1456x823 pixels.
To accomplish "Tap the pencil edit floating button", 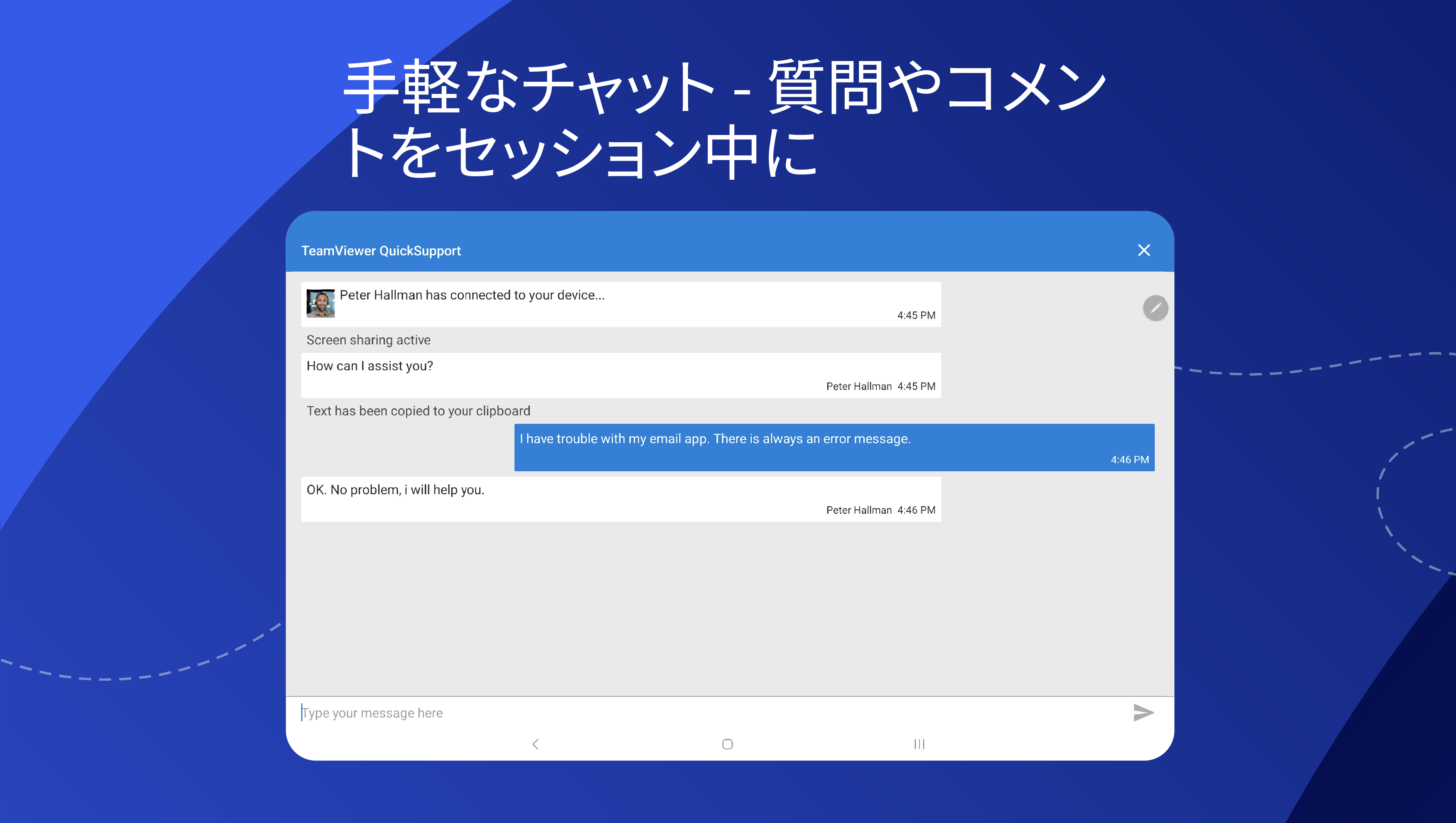I will [1155, 308].
